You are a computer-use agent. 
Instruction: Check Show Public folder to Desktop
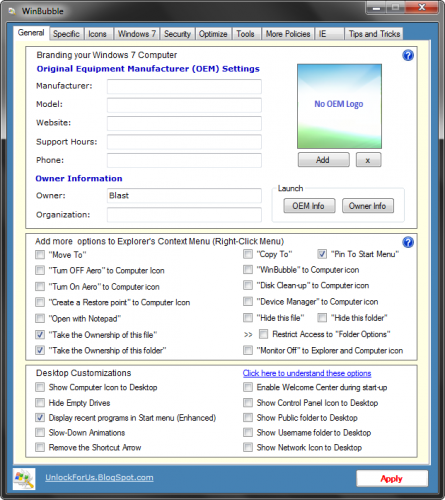coord(248,417)
